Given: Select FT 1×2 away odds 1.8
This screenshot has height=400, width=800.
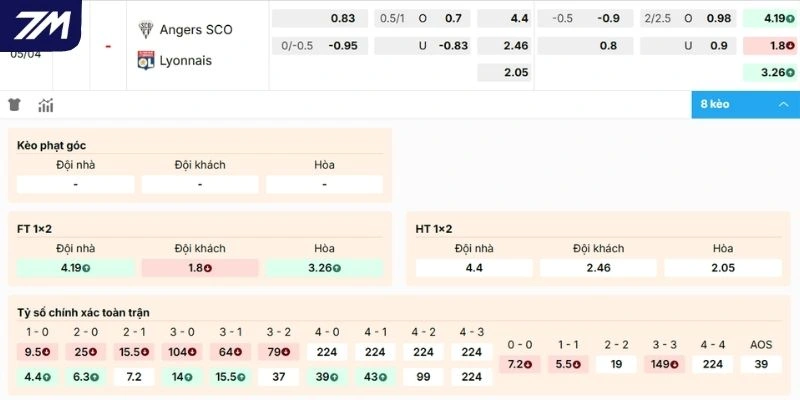Looking at the screenshot, I should tap(200, 268).
